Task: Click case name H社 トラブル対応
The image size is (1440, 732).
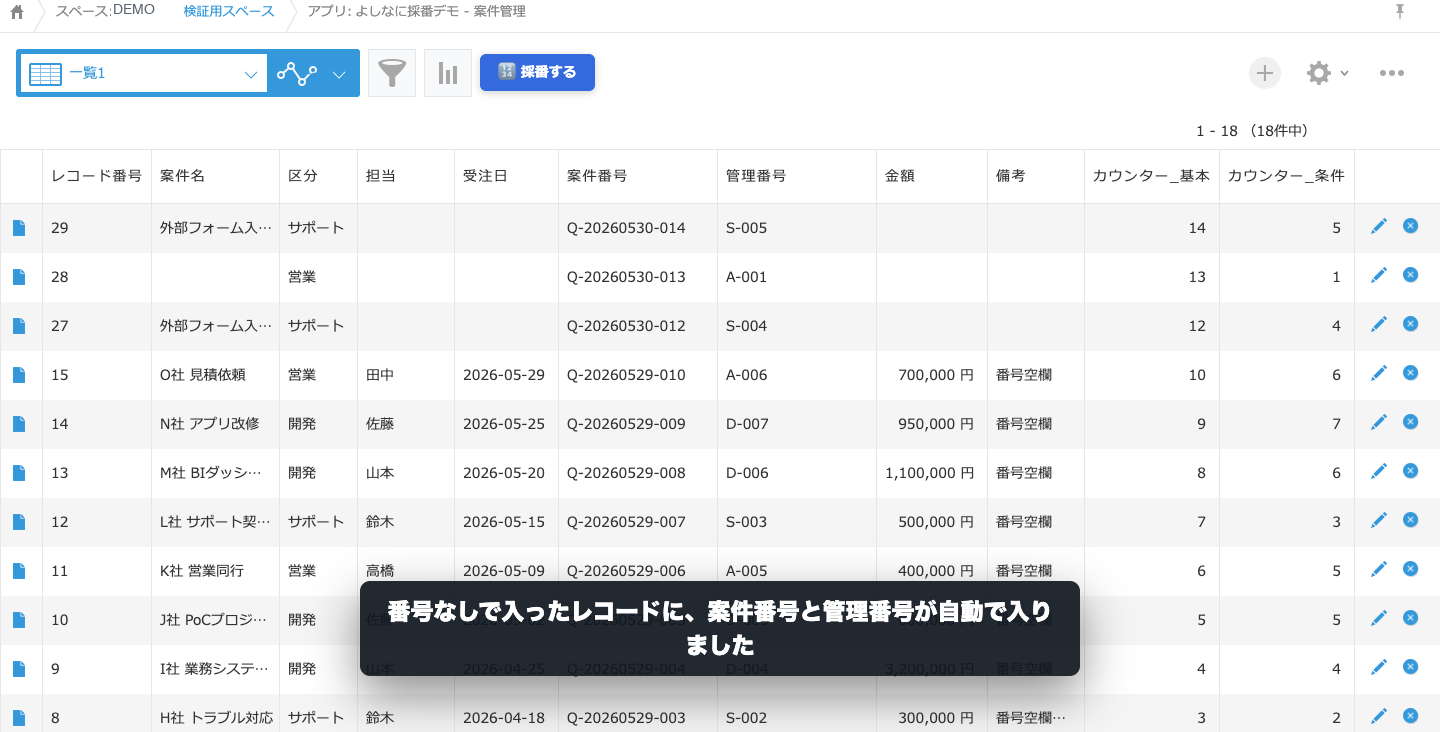Action: pyautogui.click(x=216, y=718)
